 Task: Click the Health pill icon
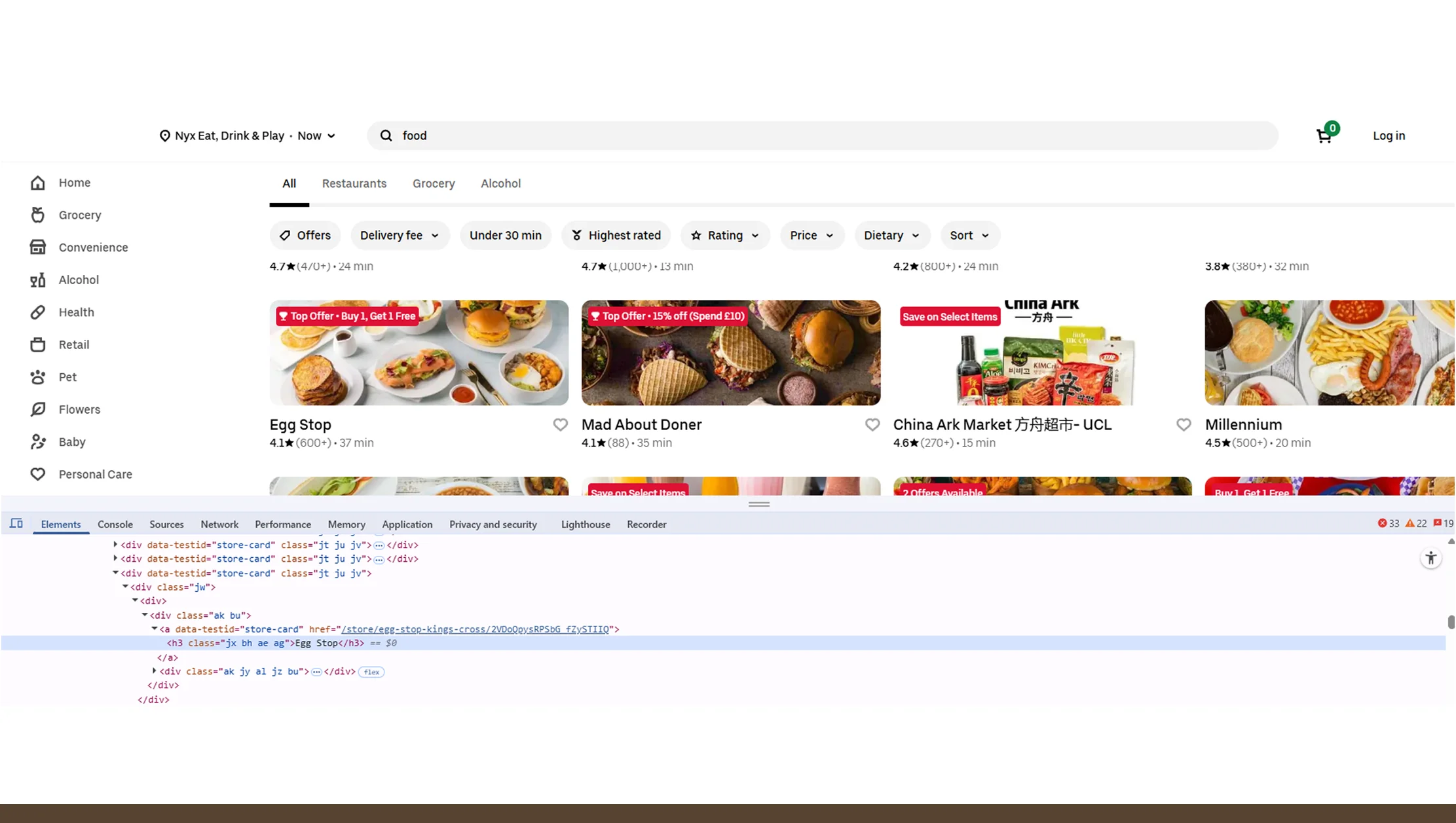[38, 312]
